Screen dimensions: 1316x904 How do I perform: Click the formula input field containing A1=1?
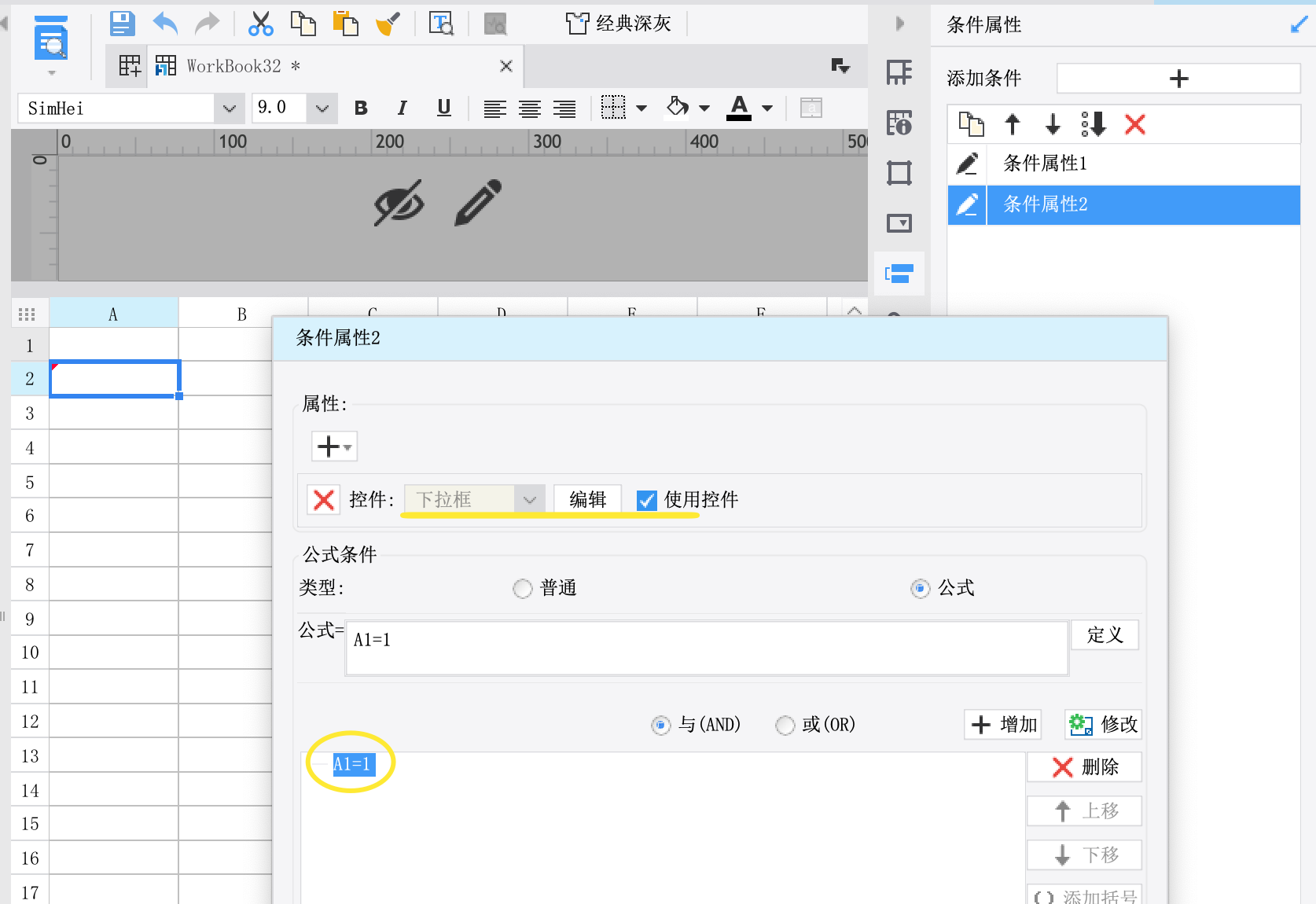pos(707,648)
